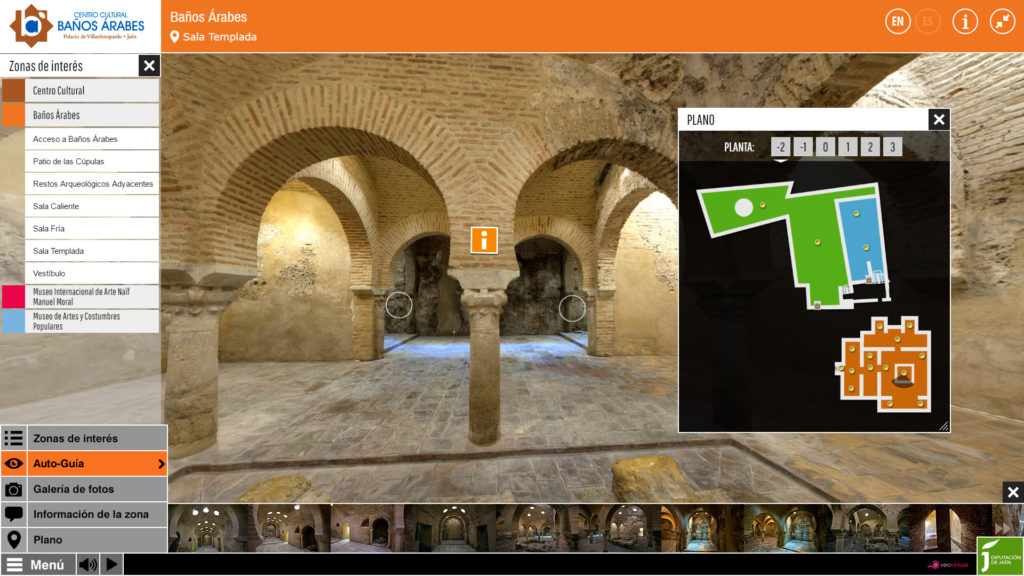Viewport: 1024px width, 576px height.
Task: Click the map pin icon for Plano
Action: point(14,539)
